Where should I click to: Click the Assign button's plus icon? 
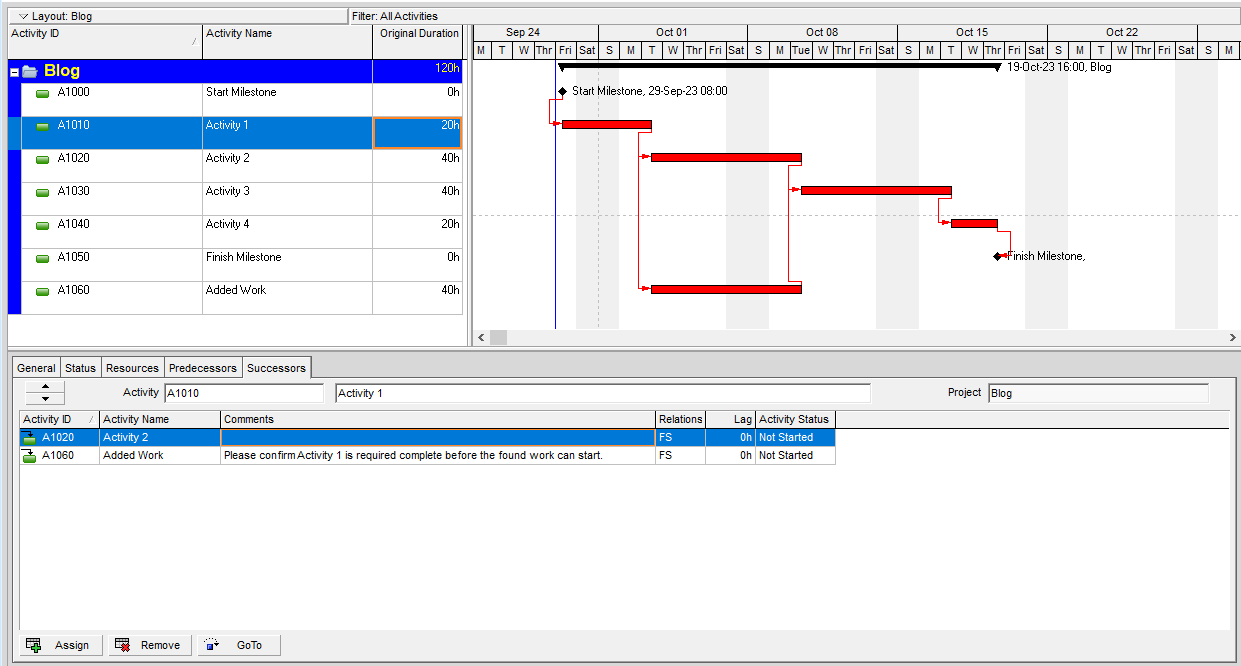33,645
